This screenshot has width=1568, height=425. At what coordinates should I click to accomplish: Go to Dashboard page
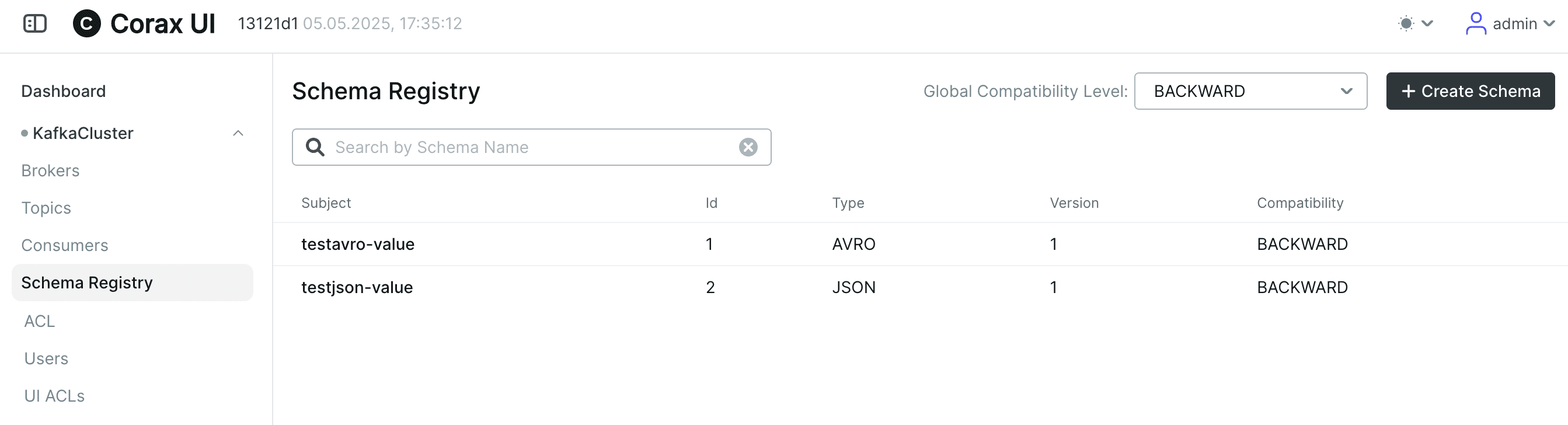[63, 91]
